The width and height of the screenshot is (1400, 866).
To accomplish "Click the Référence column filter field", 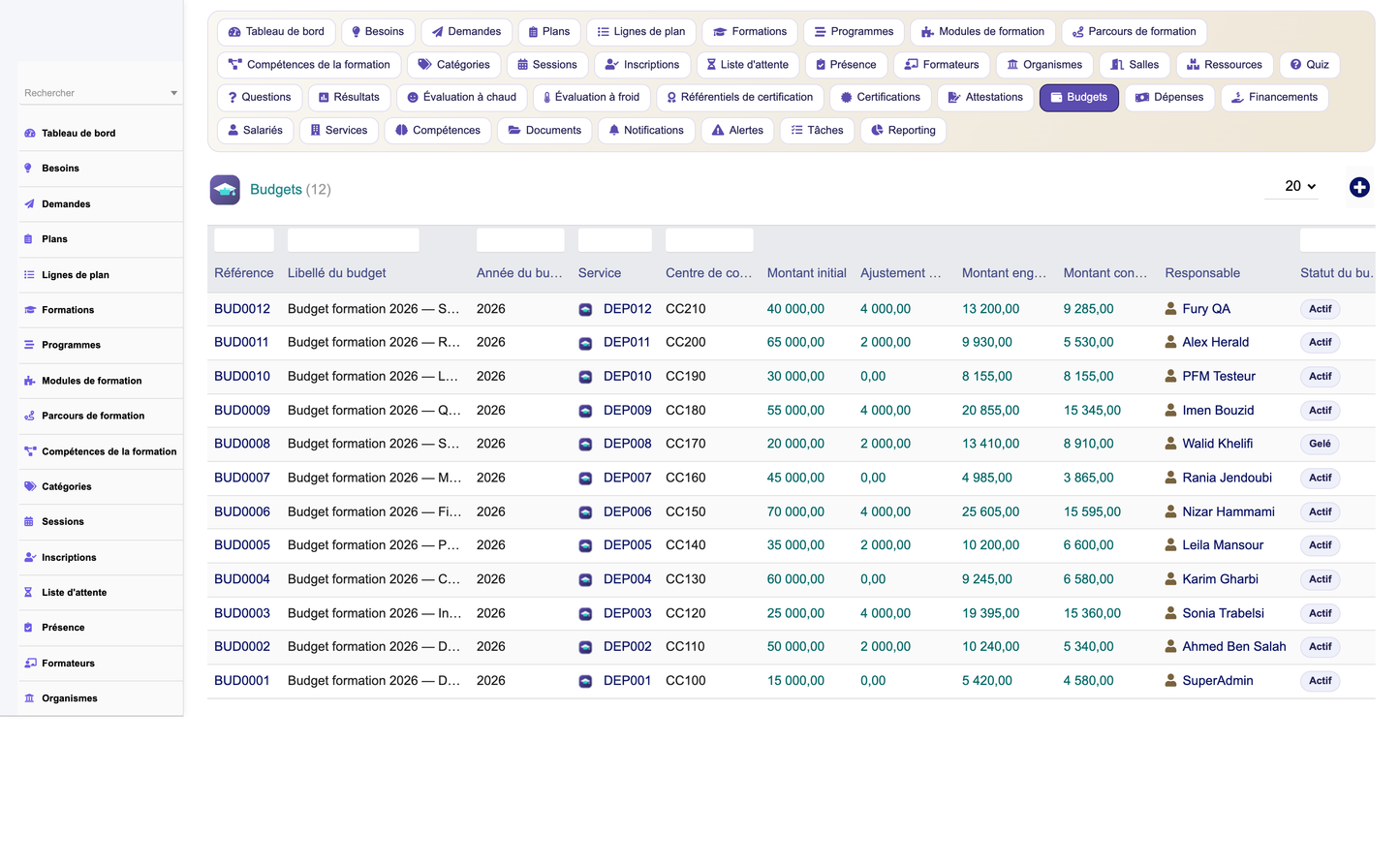I will [244, 240].
